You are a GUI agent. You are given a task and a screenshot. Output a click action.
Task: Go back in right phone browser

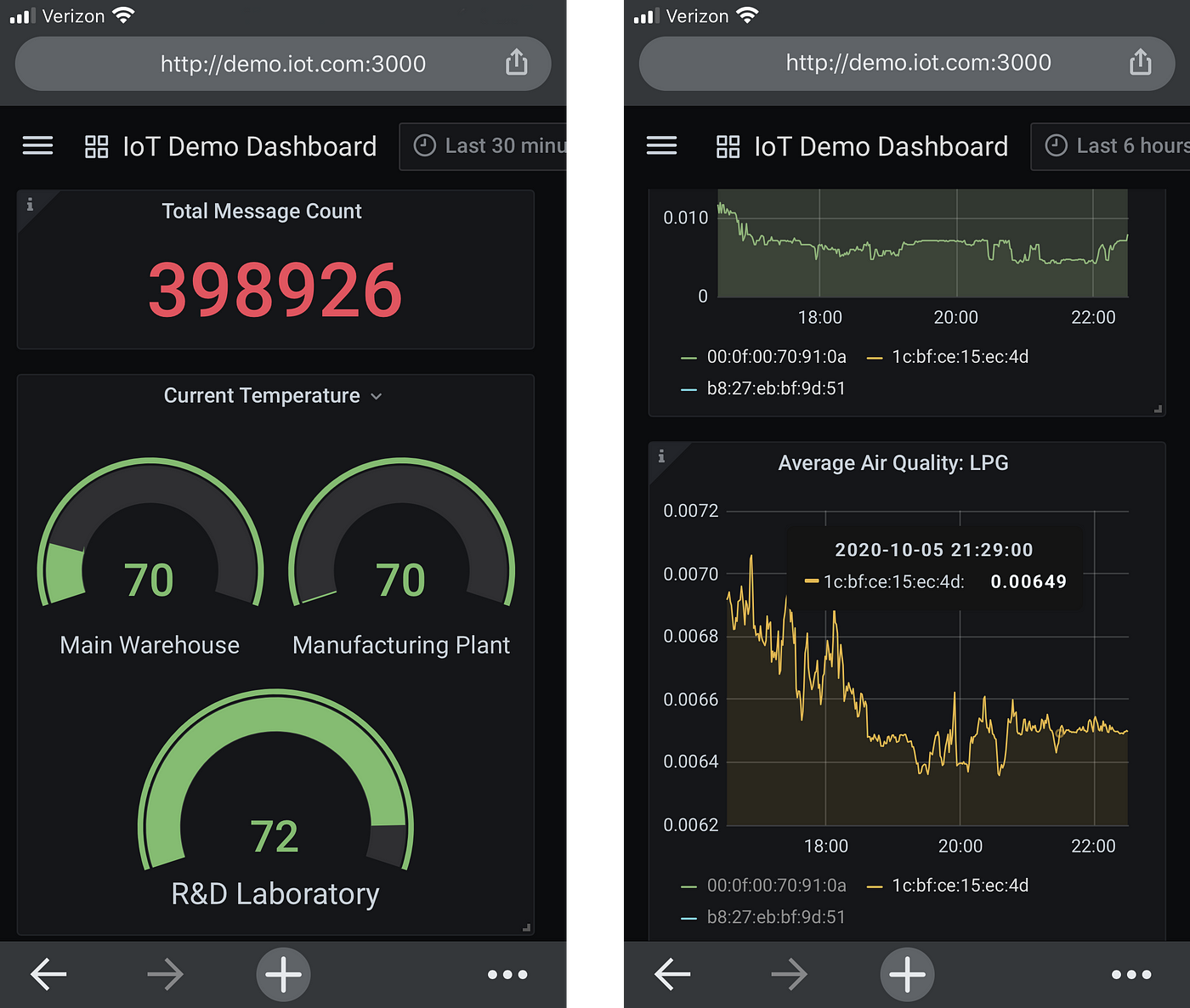672,974
